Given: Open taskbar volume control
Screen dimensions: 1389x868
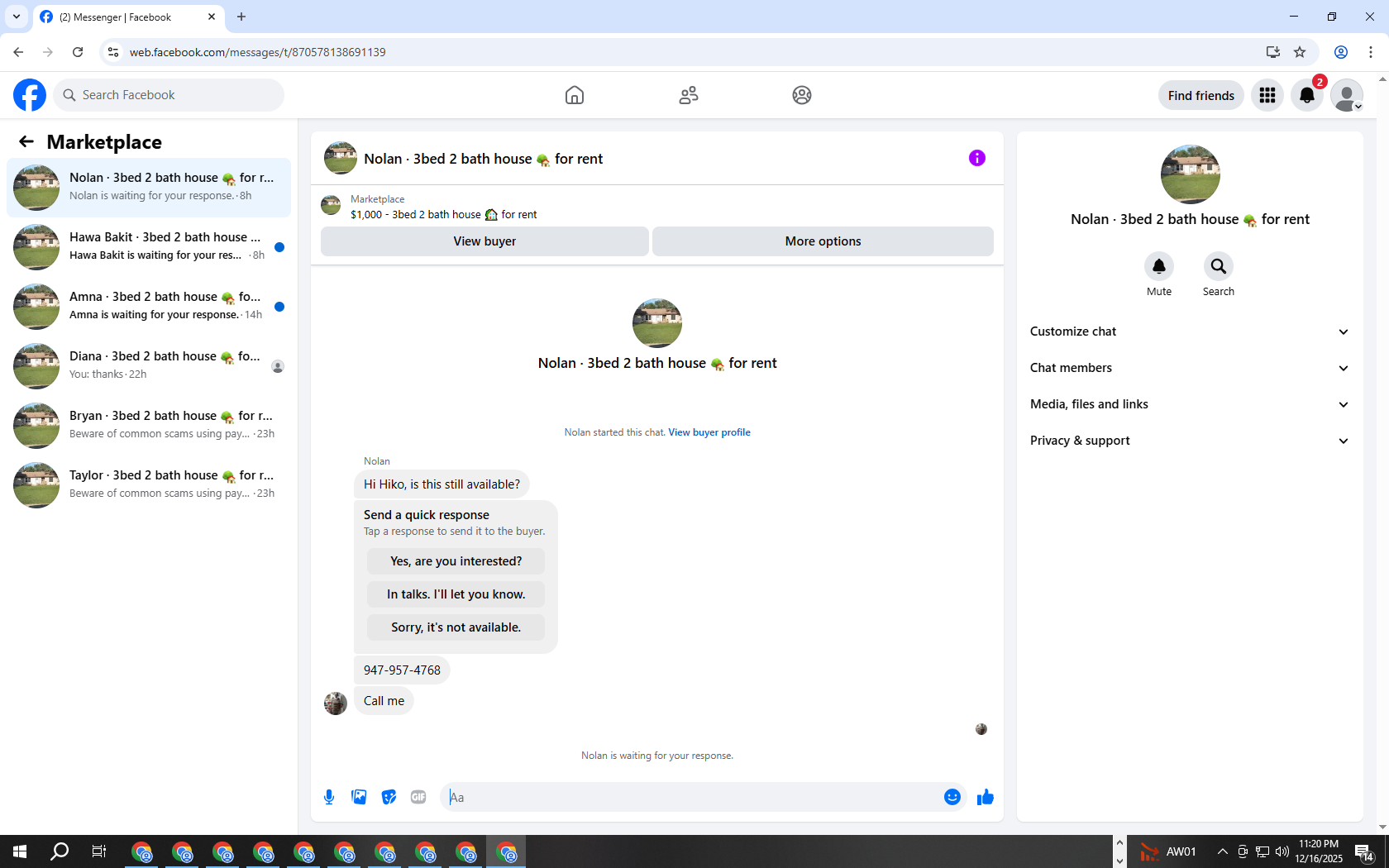Looking at the screenshot, I should 1282,851.
